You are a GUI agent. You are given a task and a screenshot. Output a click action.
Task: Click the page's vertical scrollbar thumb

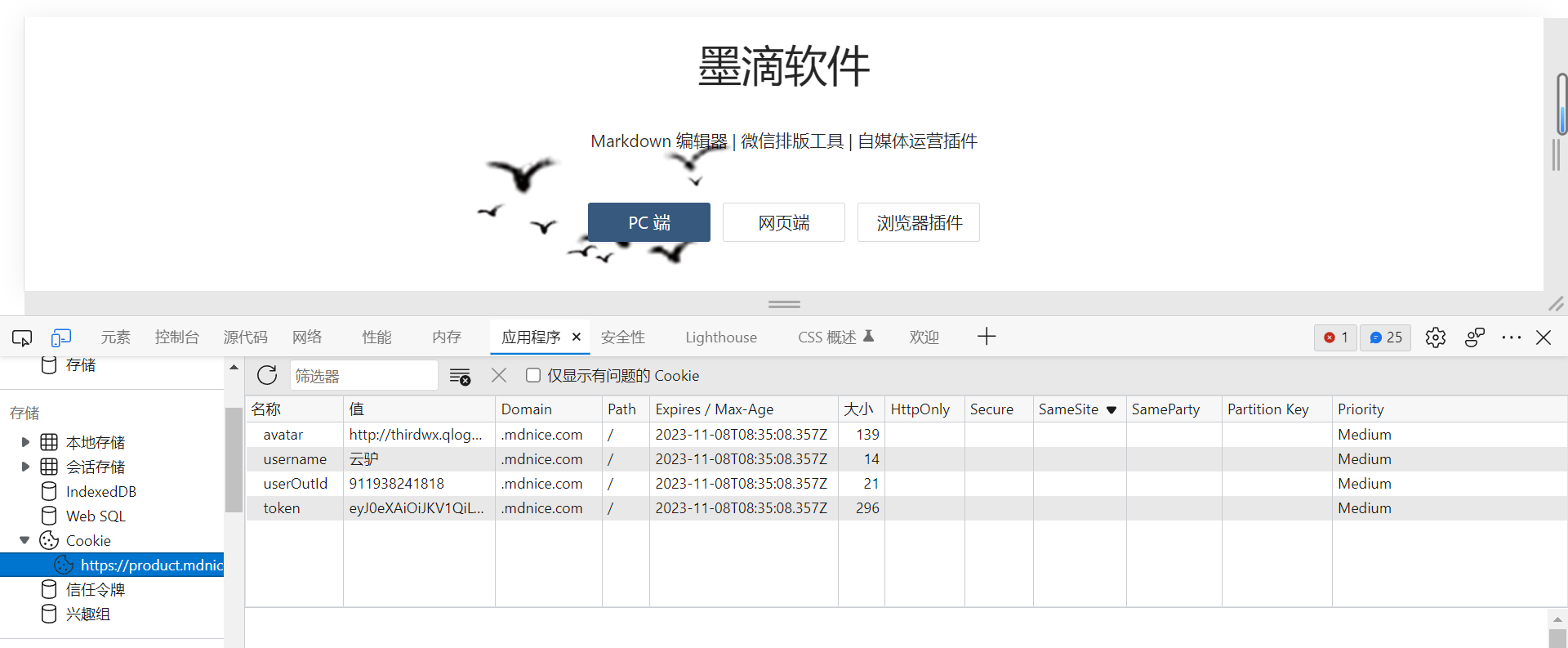(x=1561, y=104)
